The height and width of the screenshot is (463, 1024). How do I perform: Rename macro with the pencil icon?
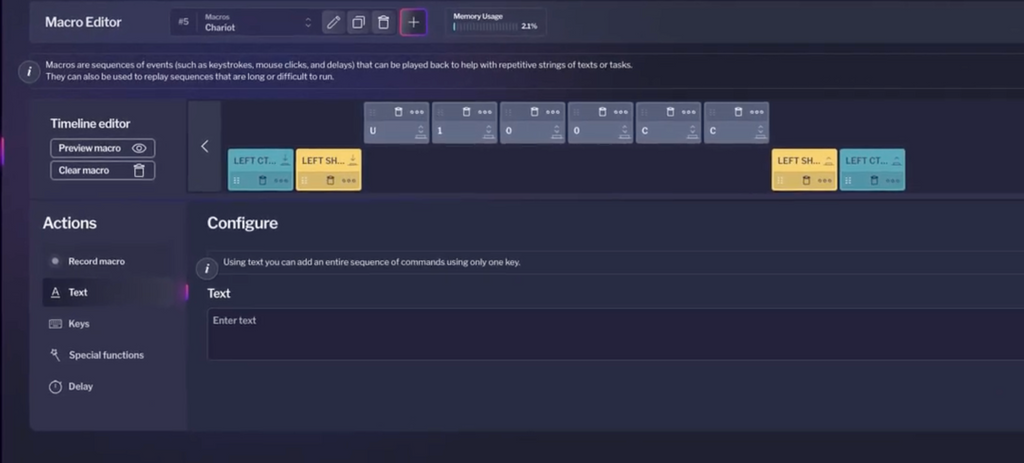(x=334, y=22)
